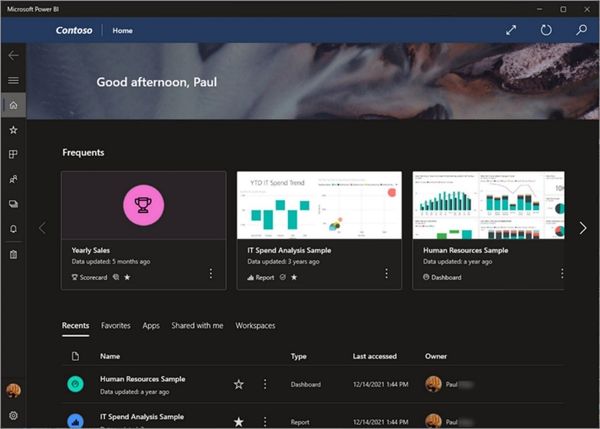Open the clipboard icon in sidebar
This screenshot has width=600, height=429.
point(13,254)
